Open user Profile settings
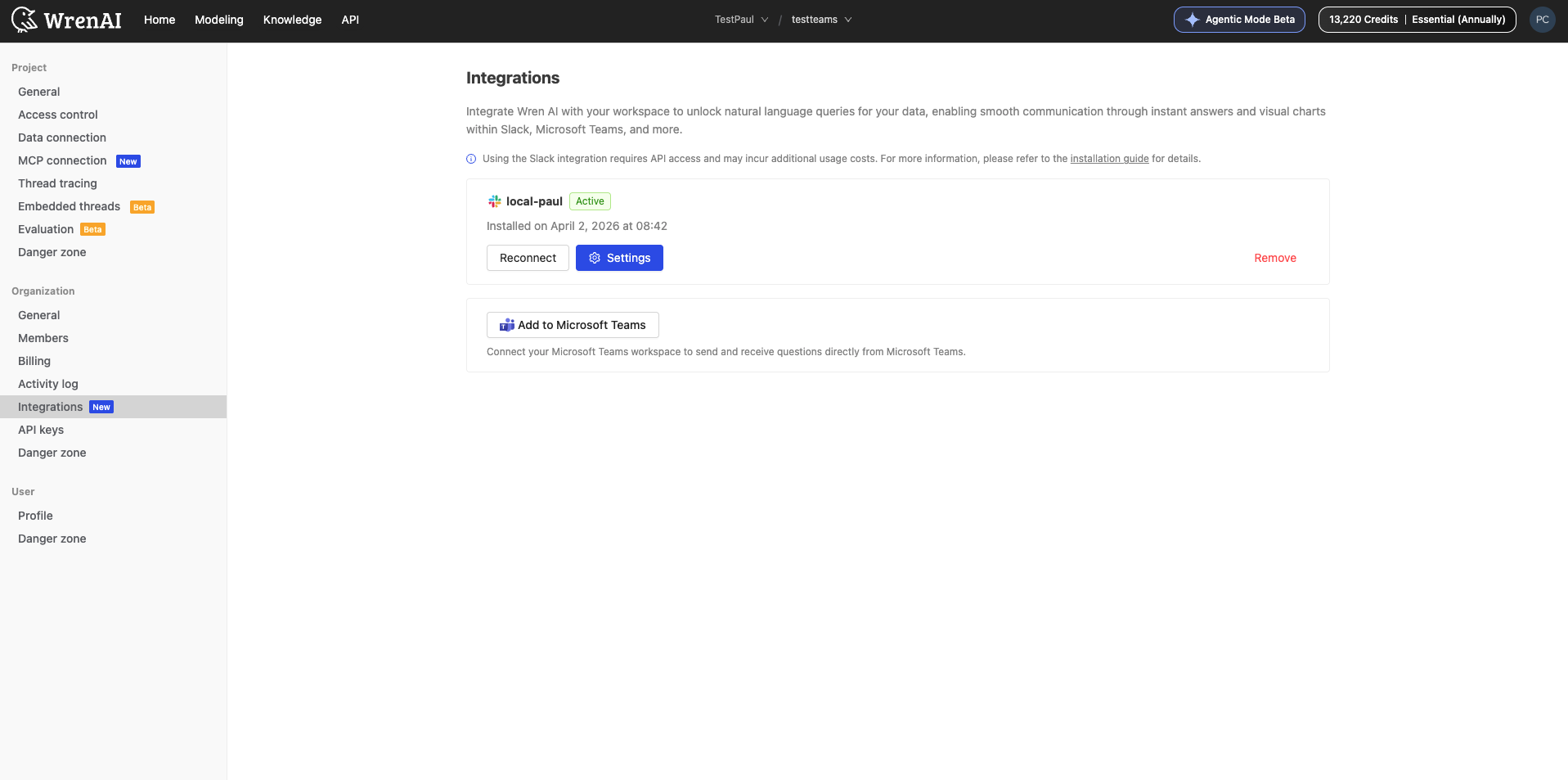 click(x=113, y=516)
